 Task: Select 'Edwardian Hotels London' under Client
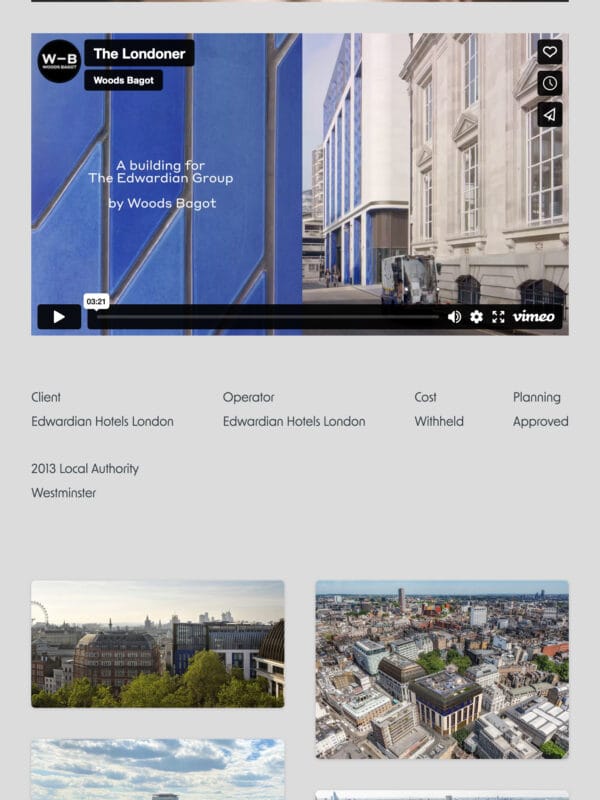point(103,421)
